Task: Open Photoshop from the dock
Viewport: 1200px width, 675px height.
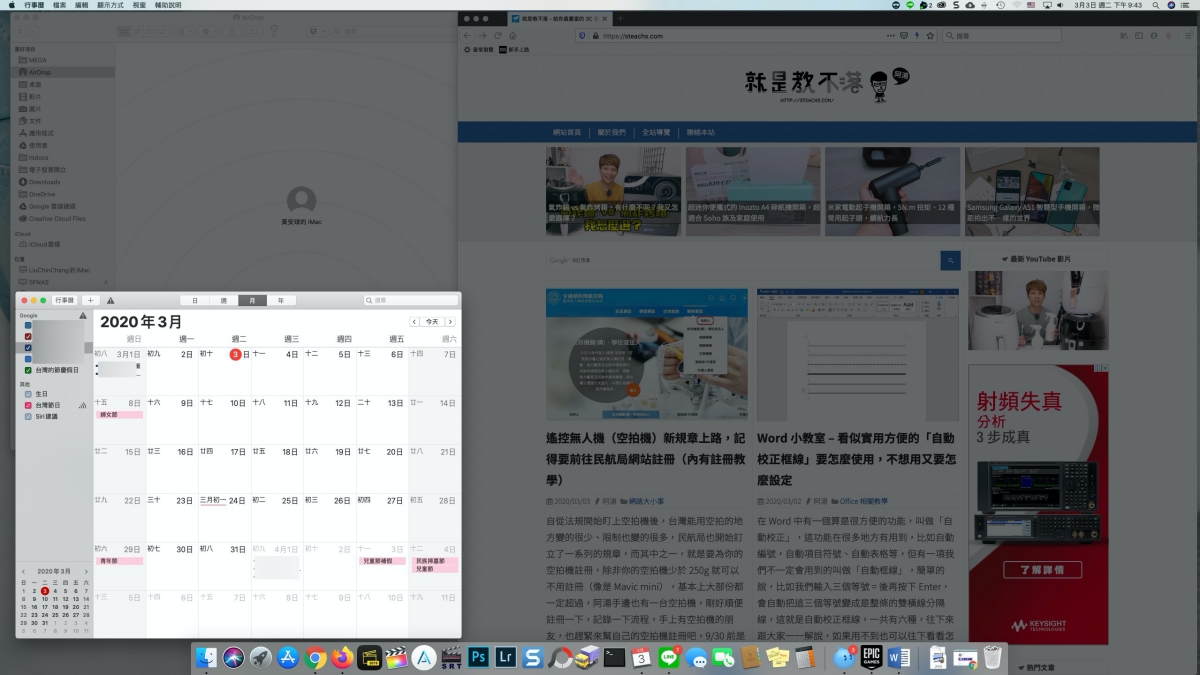Action: click(x=478, y=658)
